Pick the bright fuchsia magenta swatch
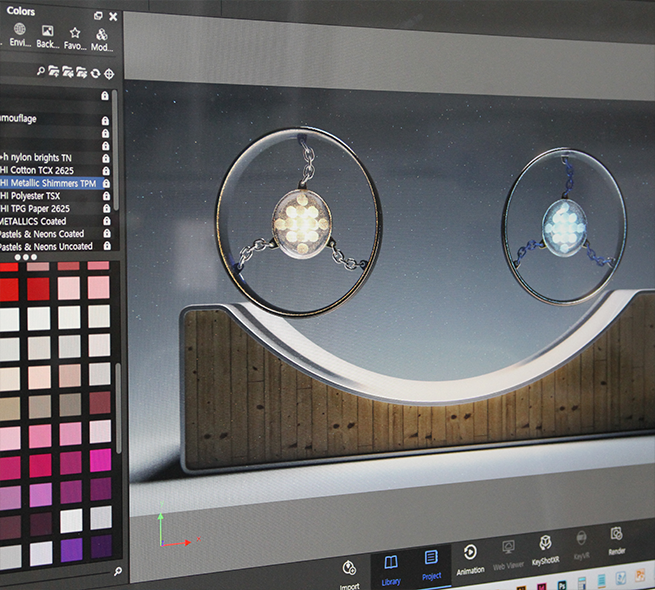Image resolution: width=655 pixels, height=590 pixels. (x=100, y=460)
